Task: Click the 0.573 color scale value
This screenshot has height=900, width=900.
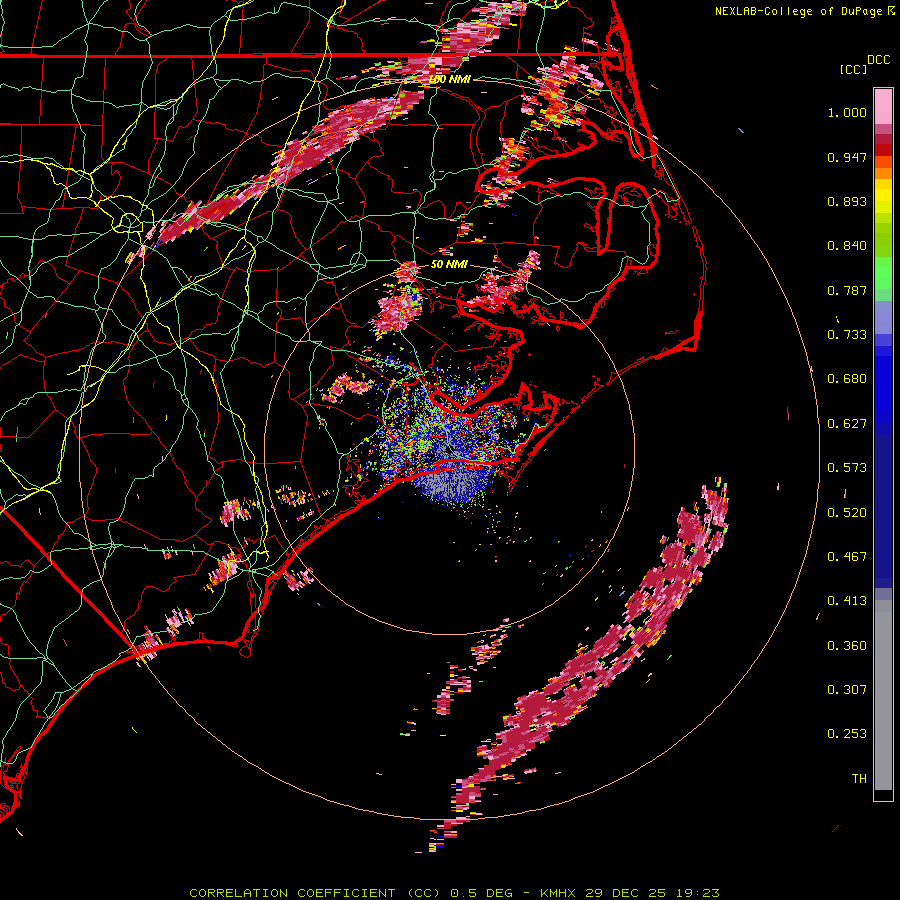Action: pyautogui.click(x=847, y=468)
